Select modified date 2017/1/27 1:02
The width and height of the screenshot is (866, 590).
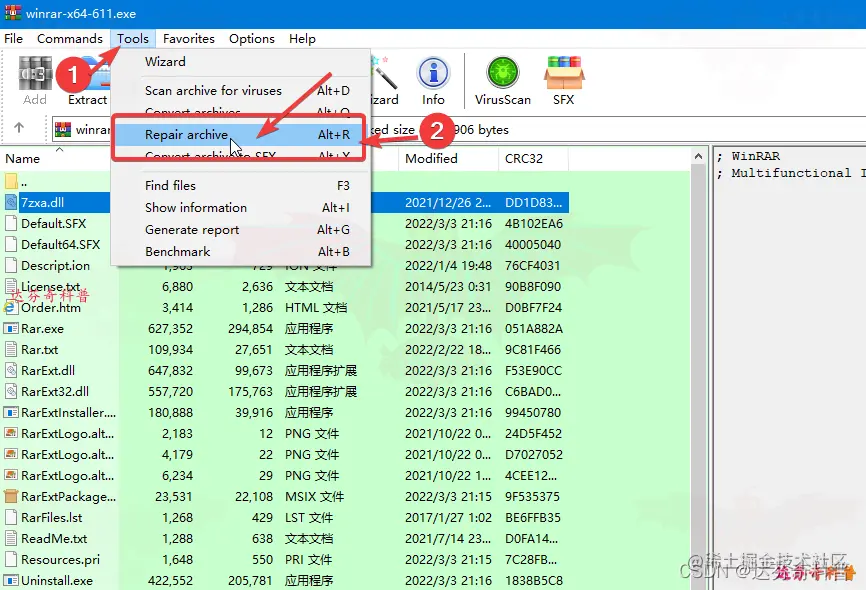coord(448,518)
